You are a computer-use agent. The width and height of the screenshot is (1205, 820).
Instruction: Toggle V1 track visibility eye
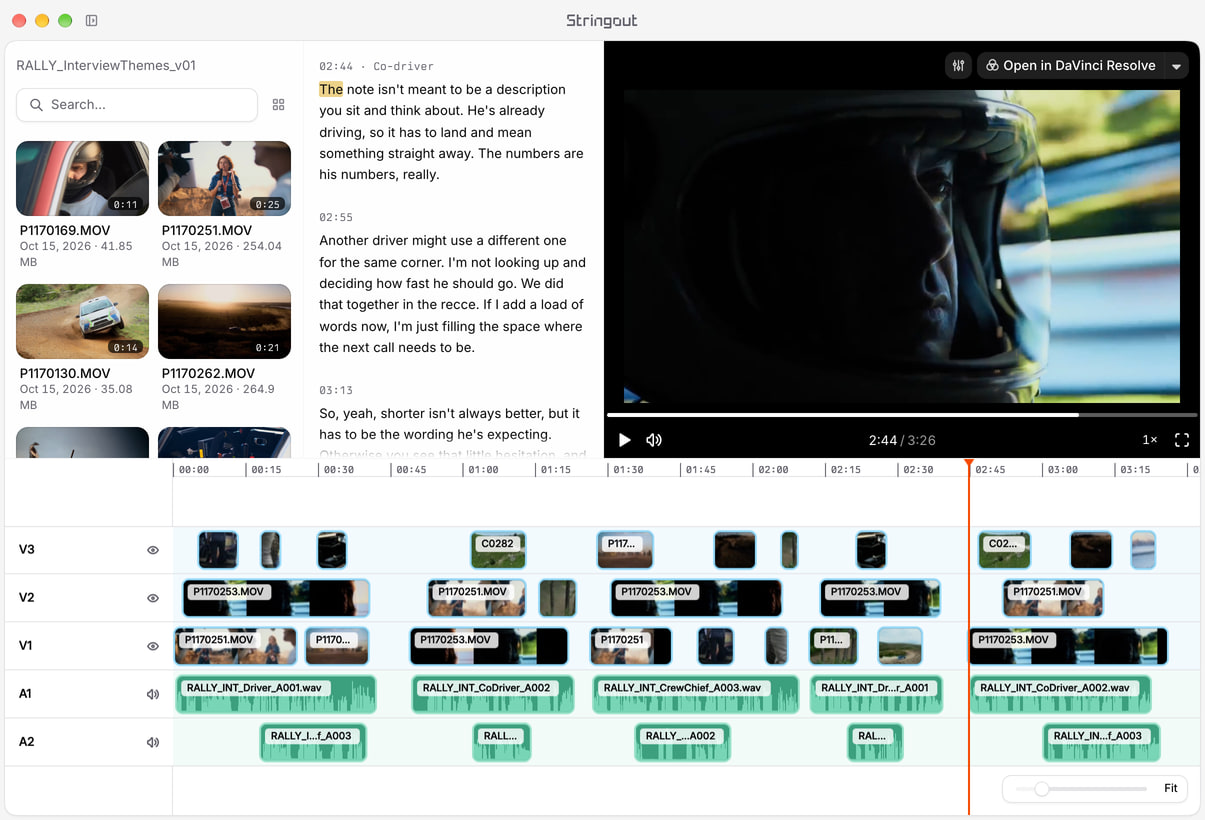pyautogui.click(x=153, y=646)
